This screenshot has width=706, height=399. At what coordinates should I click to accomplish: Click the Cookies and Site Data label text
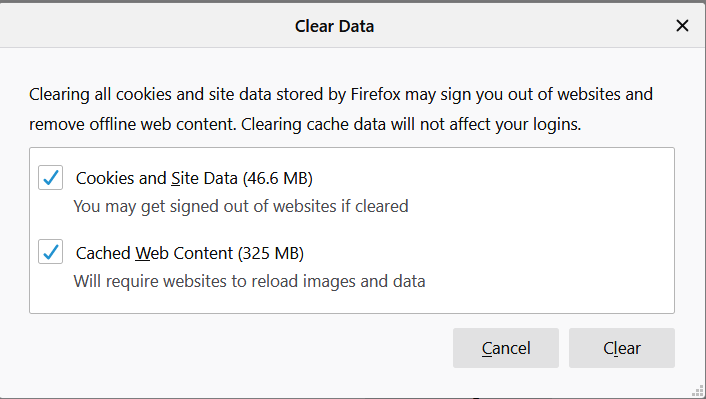(156, 178)
